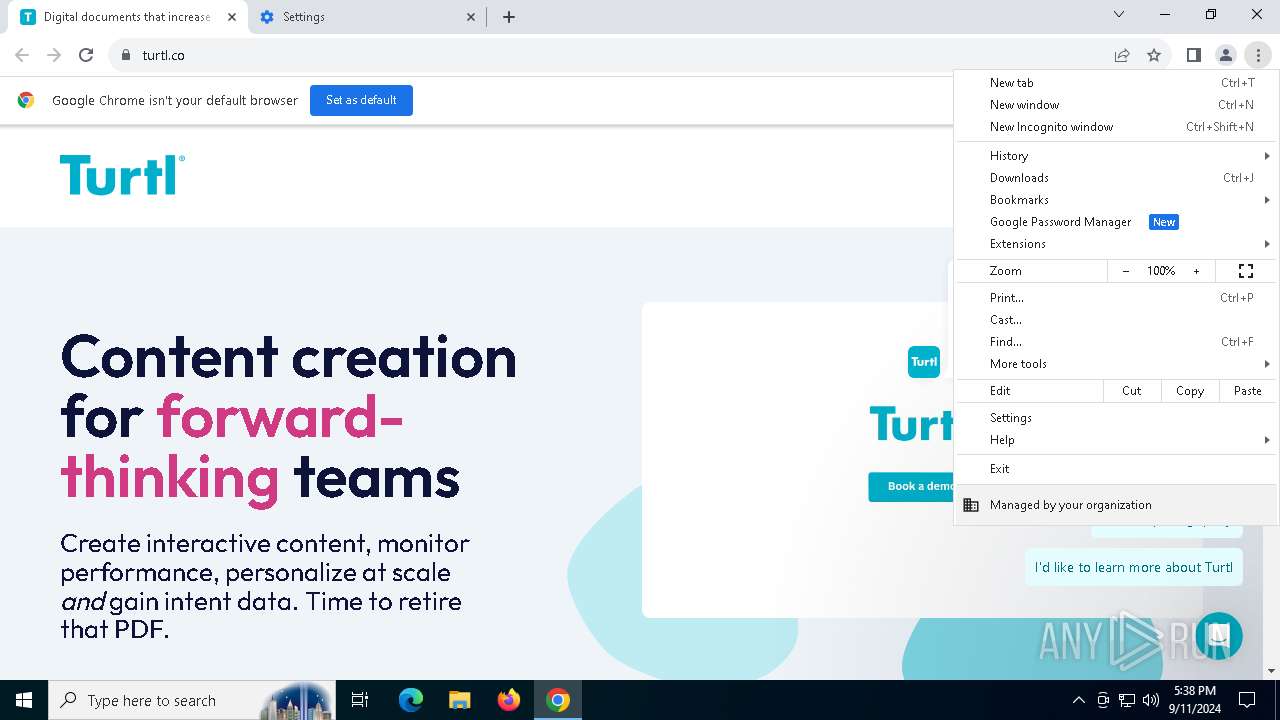
Task: Expand the History submenu
Action: click(1117, 156)
